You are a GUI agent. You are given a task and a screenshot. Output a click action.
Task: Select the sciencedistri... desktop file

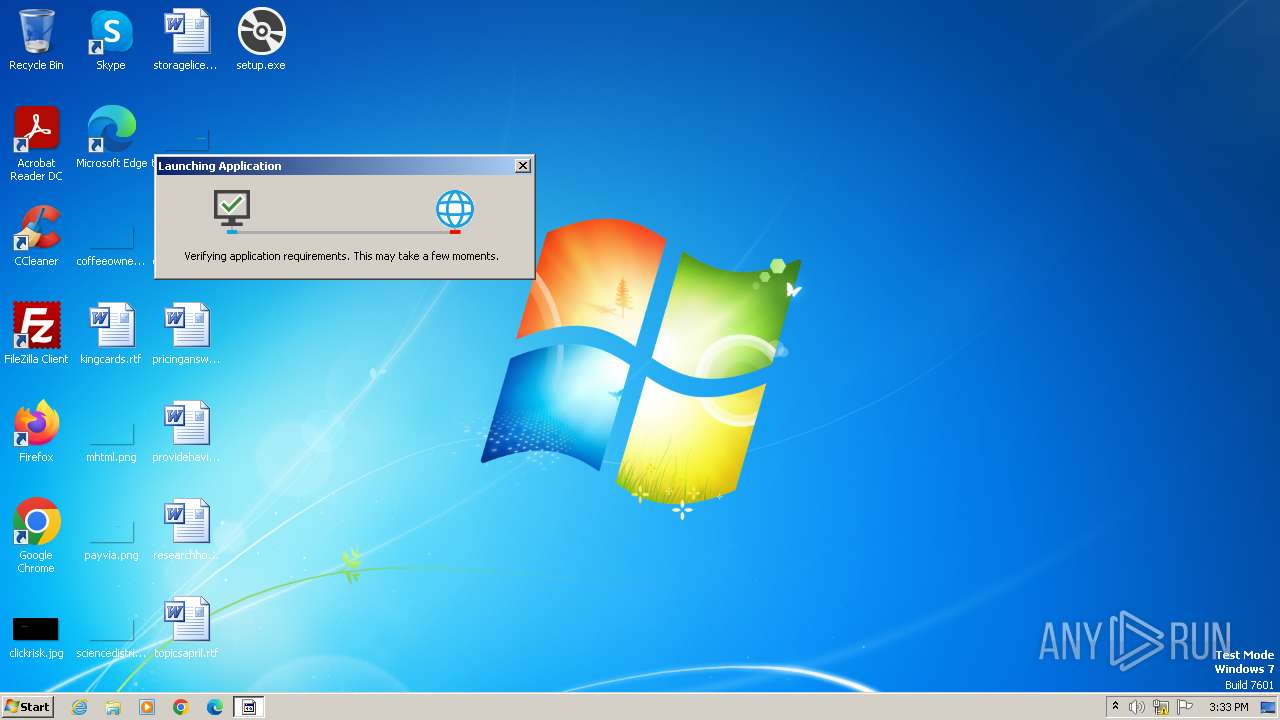point(111,638)
